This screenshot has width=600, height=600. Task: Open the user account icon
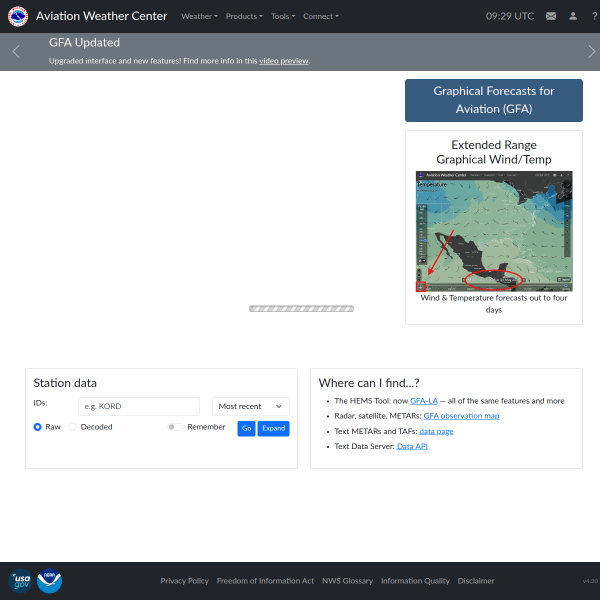pyautogui.click(x=573, y=16)
